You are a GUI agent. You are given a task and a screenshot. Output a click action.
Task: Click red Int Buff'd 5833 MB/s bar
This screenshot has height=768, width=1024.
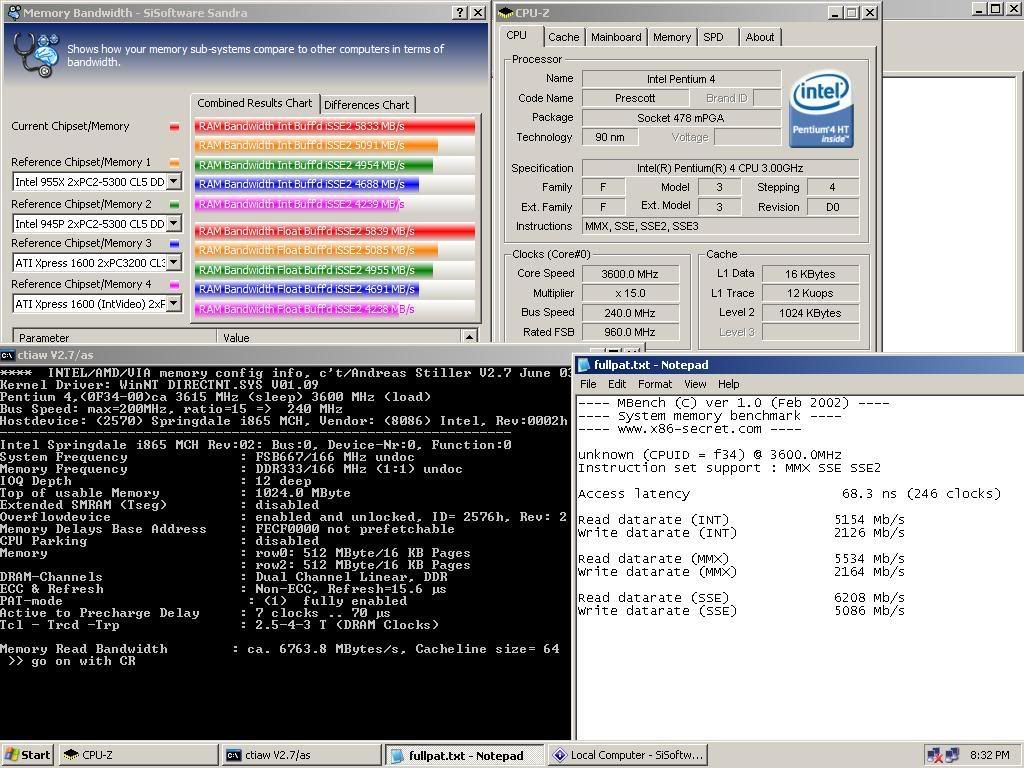pos(334,126)
